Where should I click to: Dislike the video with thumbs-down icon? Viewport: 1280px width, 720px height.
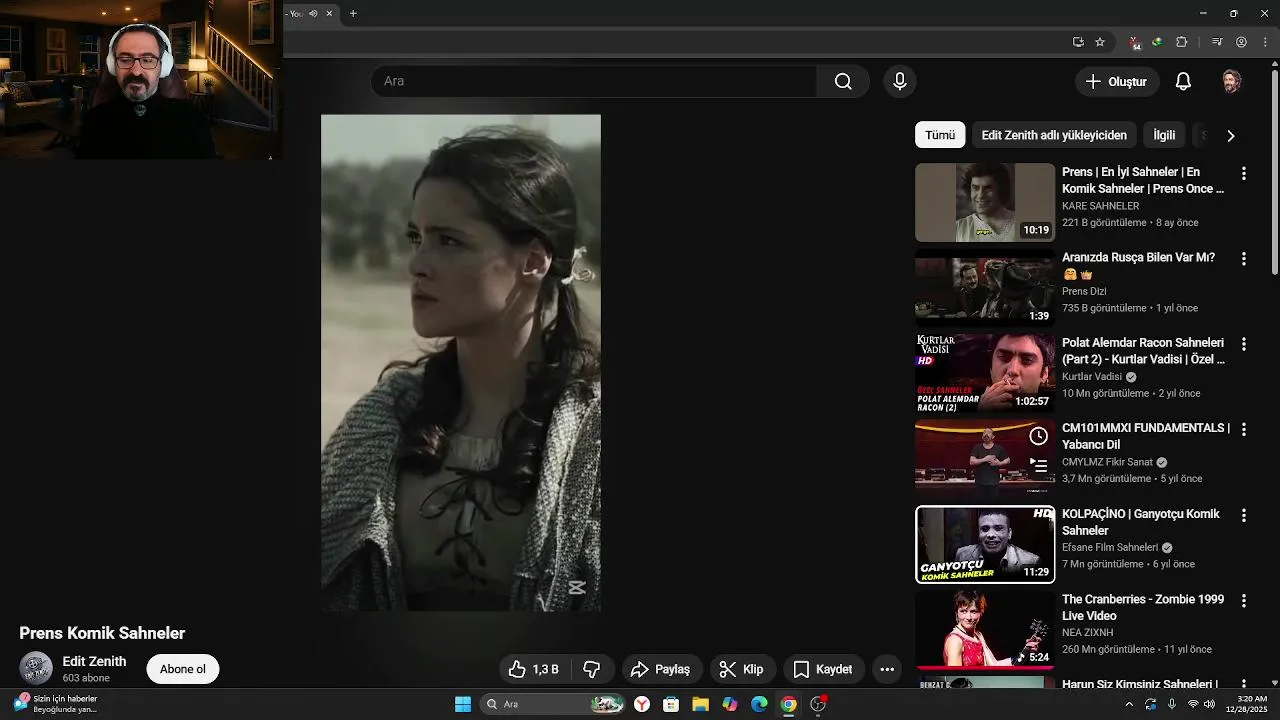coord(591,669)
